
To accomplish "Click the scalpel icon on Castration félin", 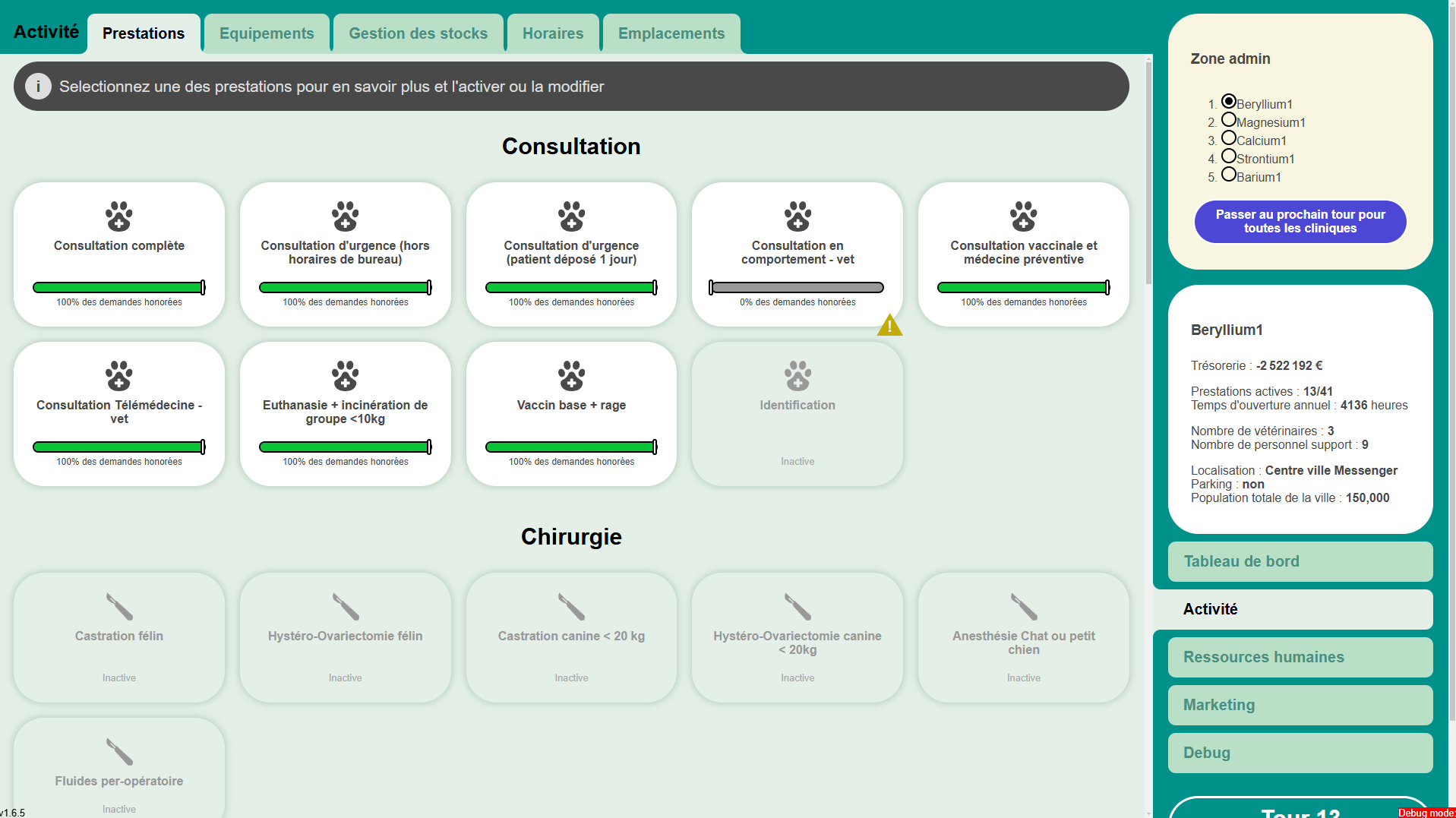I will pos(119,607).
